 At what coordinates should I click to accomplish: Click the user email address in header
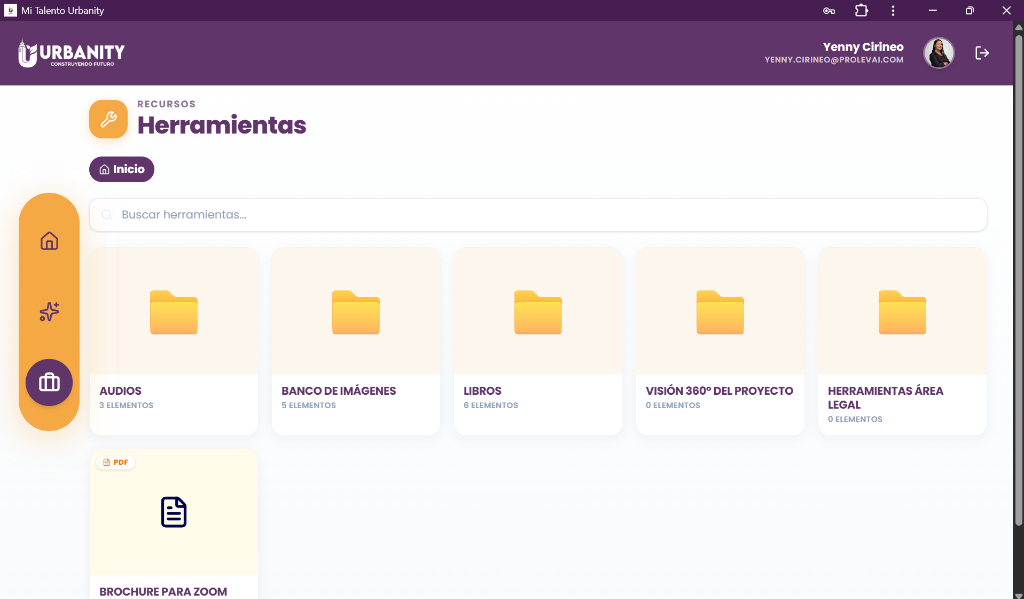click(834, 60)
